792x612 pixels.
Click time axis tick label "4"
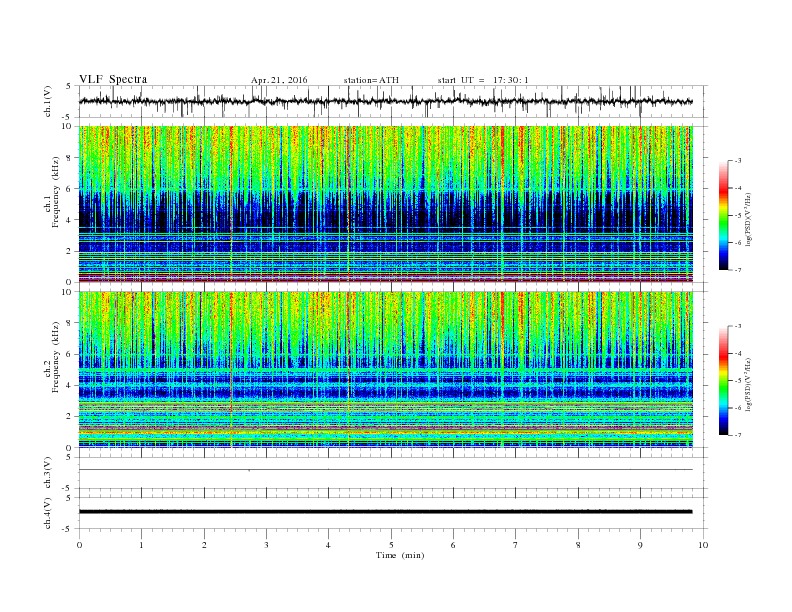click(329, 545)
